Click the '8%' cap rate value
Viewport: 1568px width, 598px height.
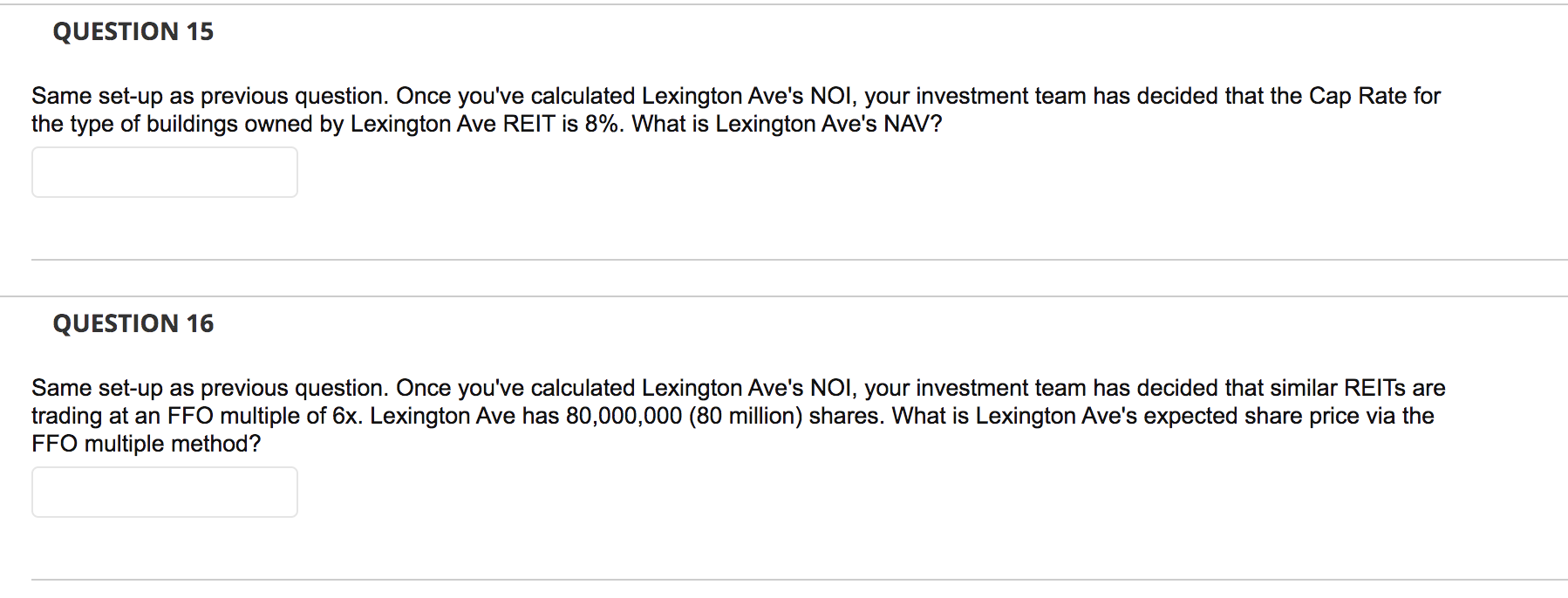(x=603, y=124)
